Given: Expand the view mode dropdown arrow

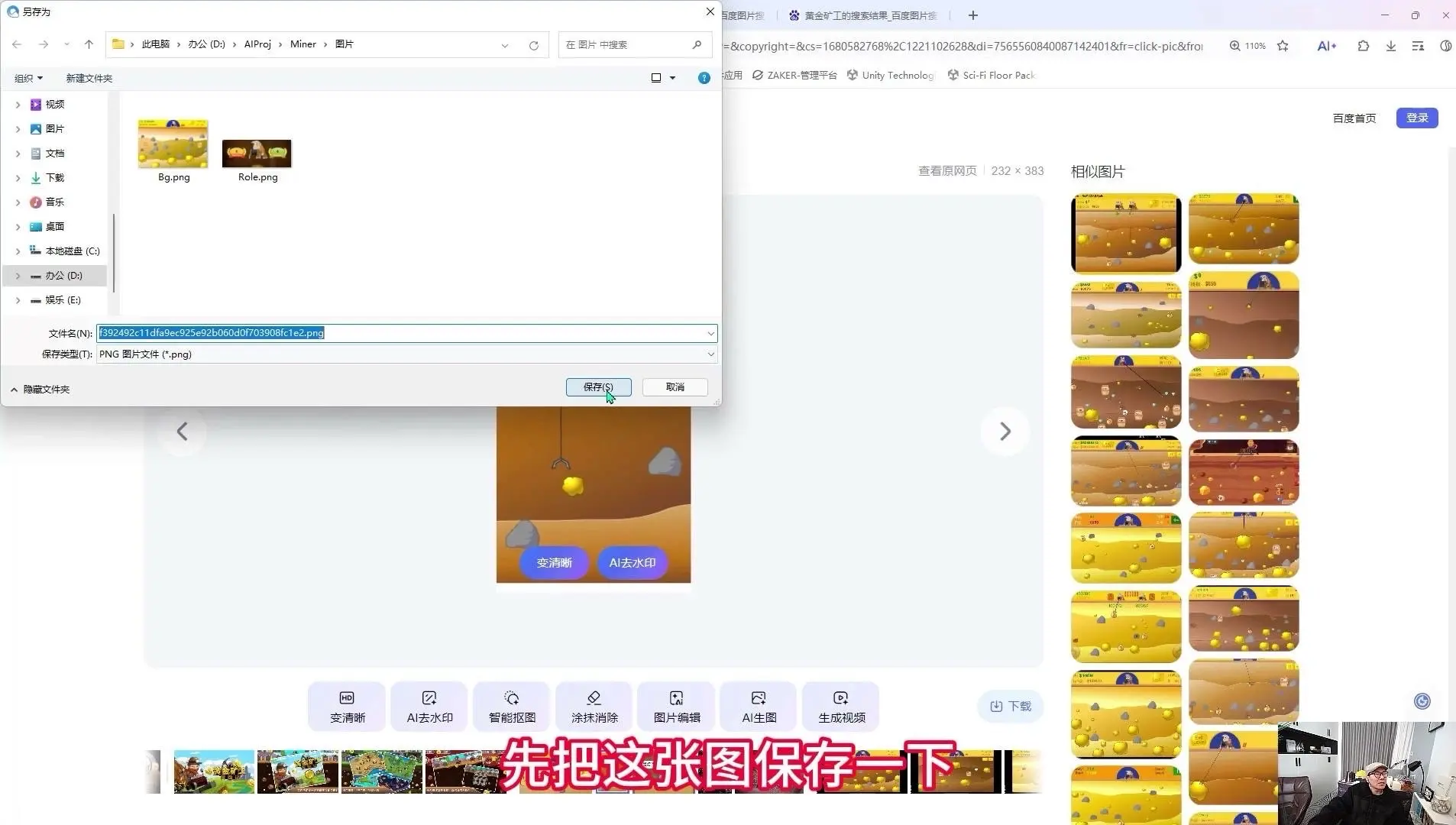Looking at the screenshot, I should click(673, 78).
